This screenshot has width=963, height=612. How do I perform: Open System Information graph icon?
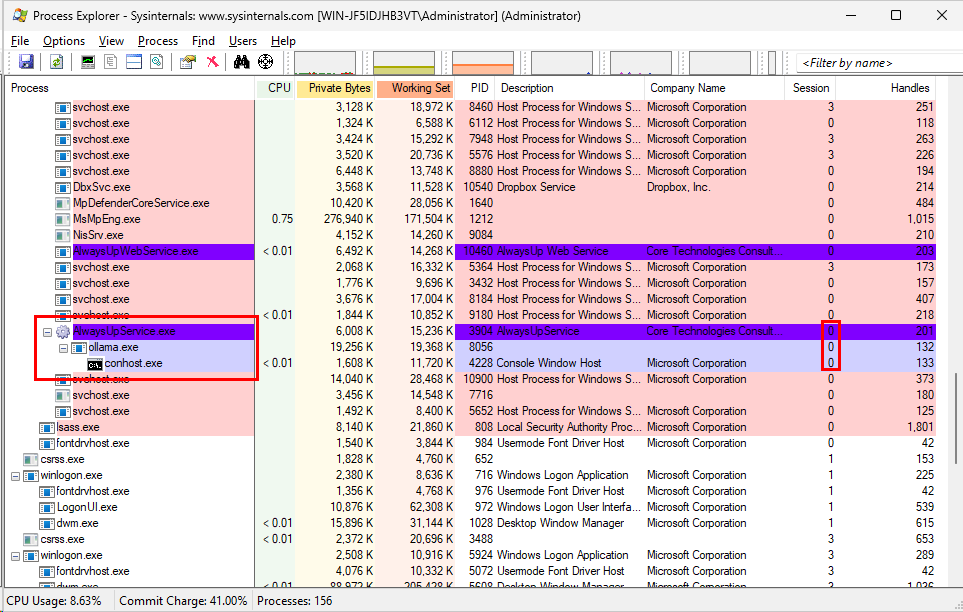pos(88,62)
